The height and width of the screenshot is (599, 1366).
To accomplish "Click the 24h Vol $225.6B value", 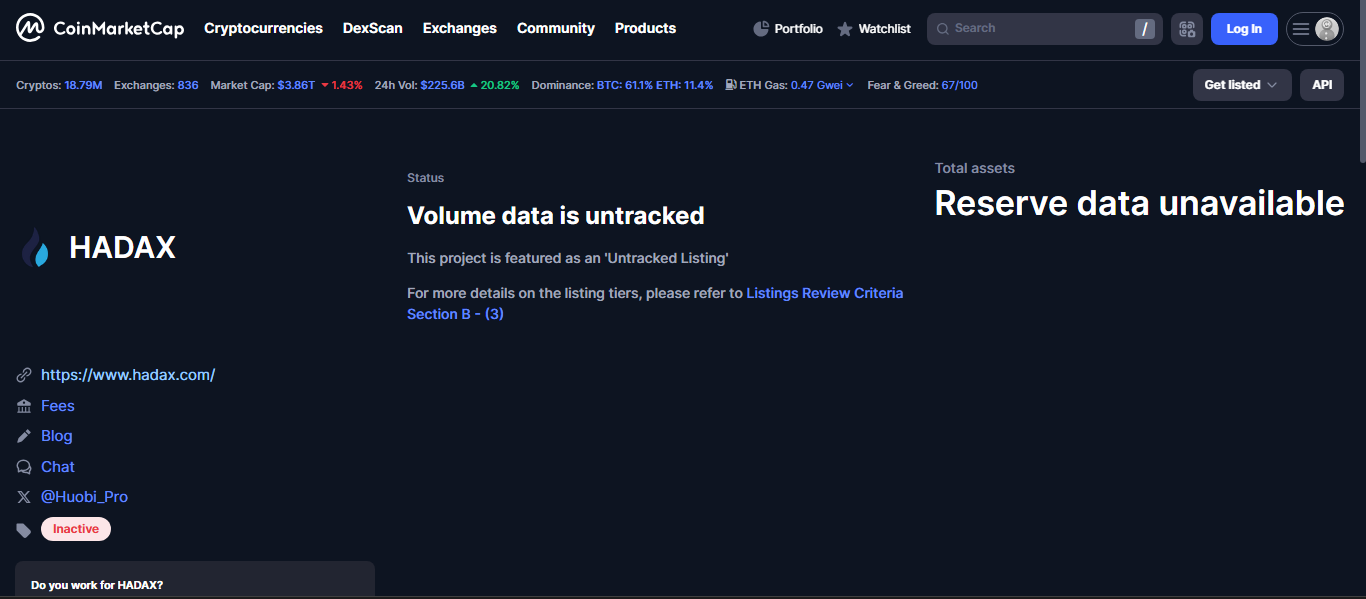I will tap(443, 85).
